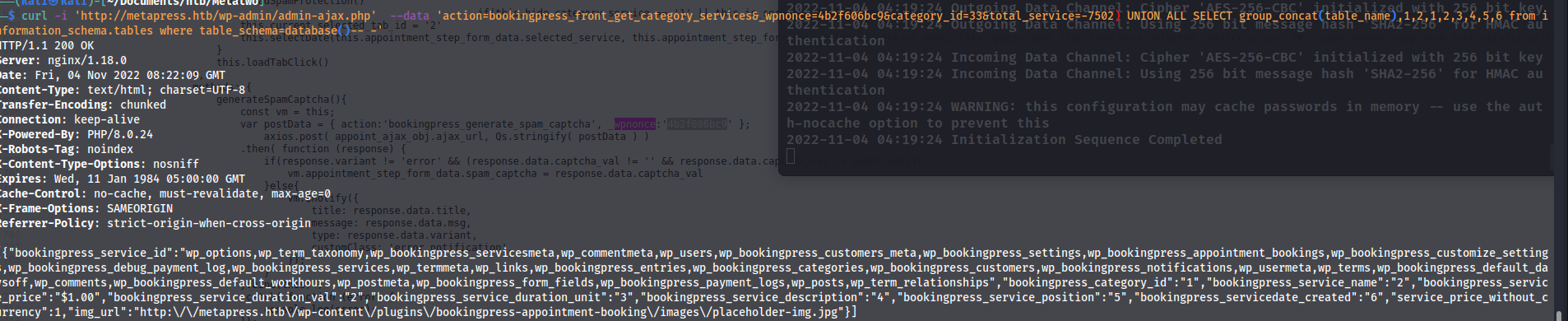1568x321 pixels.
Task: Click the 'Cache-Control: no-cache' header line
Action: [165, 193]
